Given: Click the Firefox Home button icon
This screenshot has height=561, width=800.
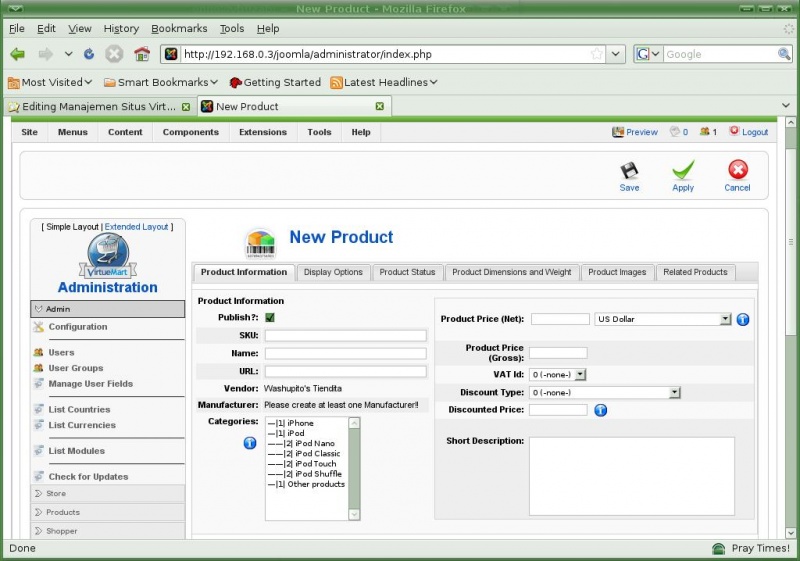Looking at the screenshot, I should pyautogui.click(x=141, y=54).
